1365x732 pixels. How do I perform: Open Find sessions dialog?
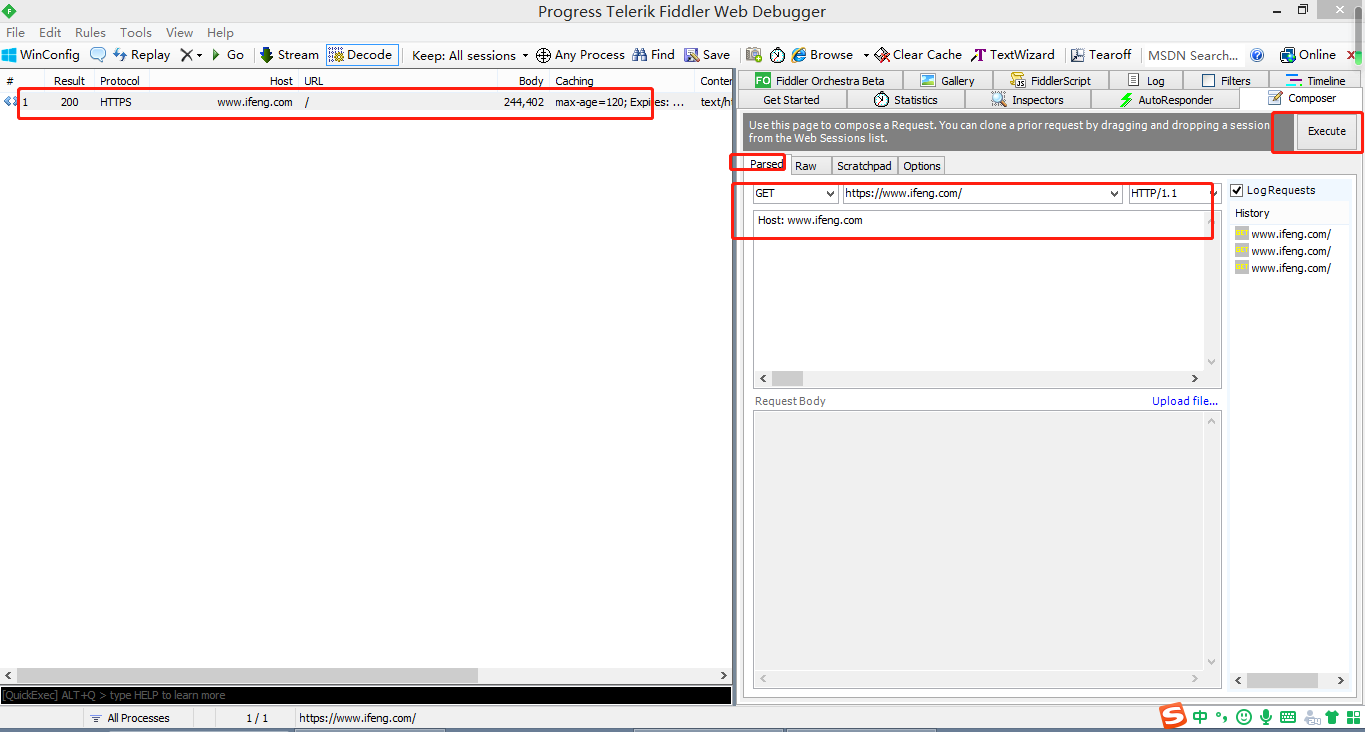653,55
